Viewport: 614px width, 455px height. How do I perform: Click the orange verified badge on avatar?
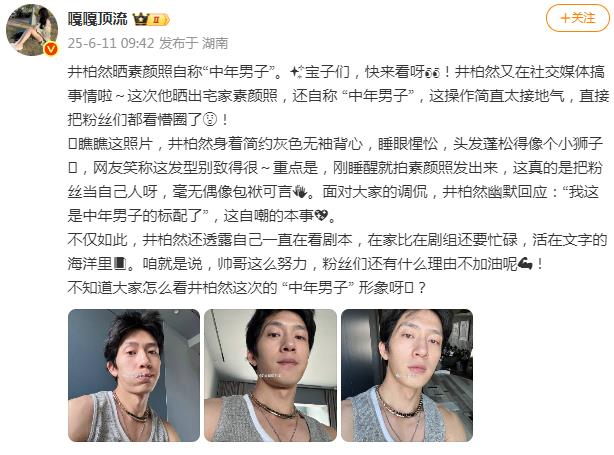tap(51, 49)
